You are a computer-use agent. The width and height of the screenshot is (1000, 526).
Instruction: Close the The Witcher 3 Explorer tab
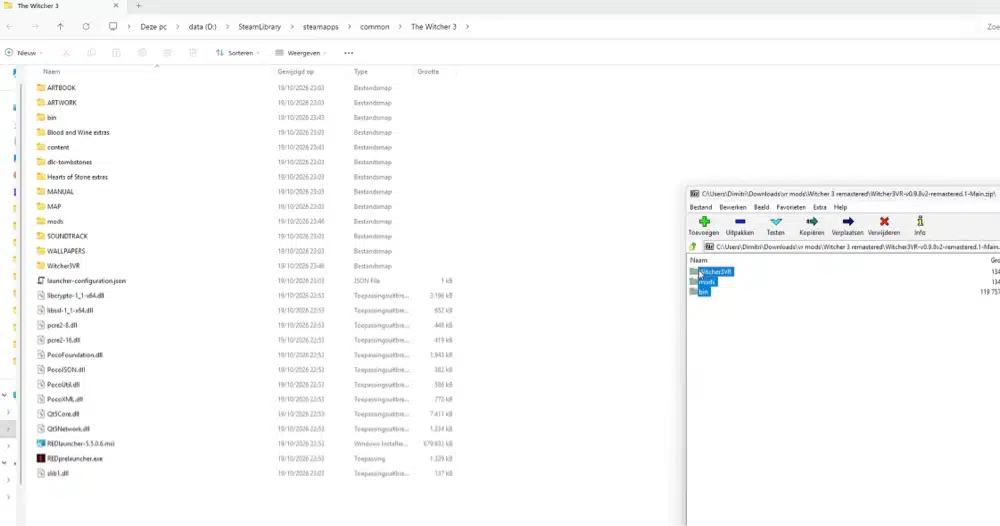click(115, 6)
